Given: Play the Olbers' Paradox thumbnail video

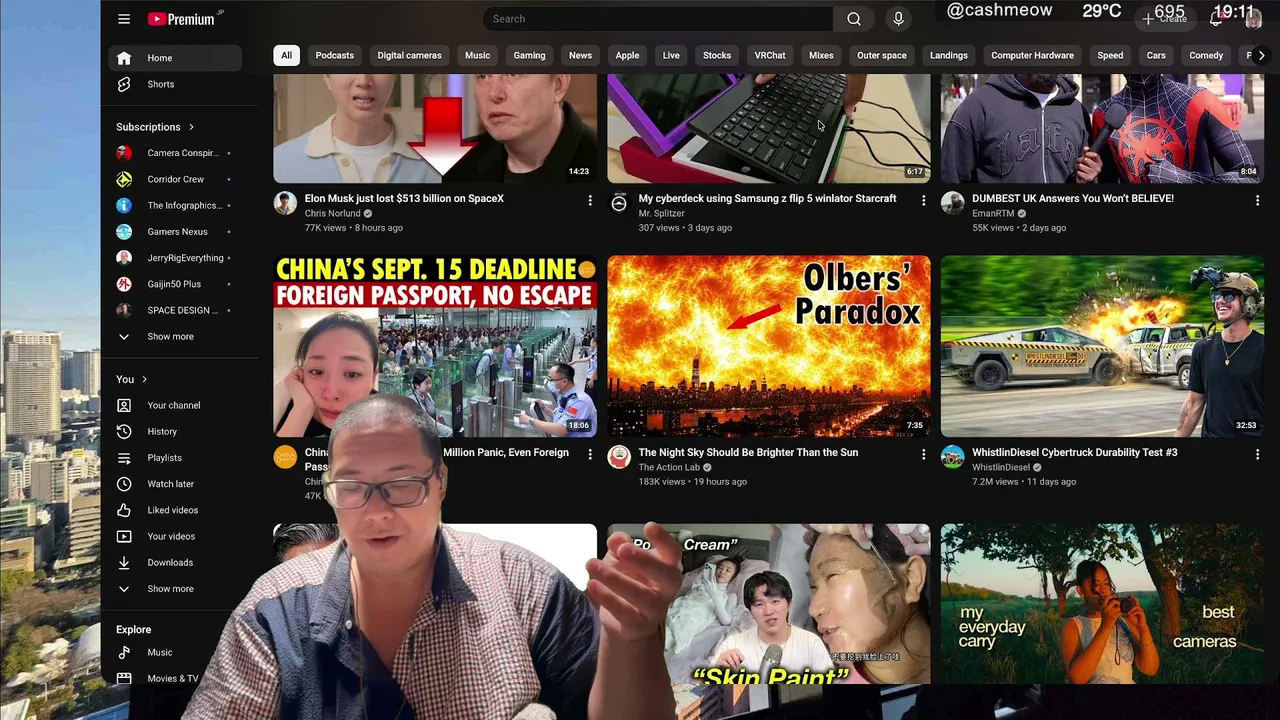Looking at the screenshot, I should [769, 346].
